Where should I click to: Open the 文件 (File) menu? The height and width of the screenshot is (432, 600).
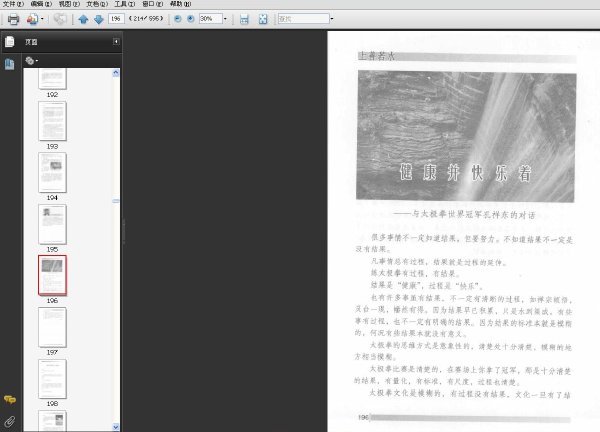[13, 4]
